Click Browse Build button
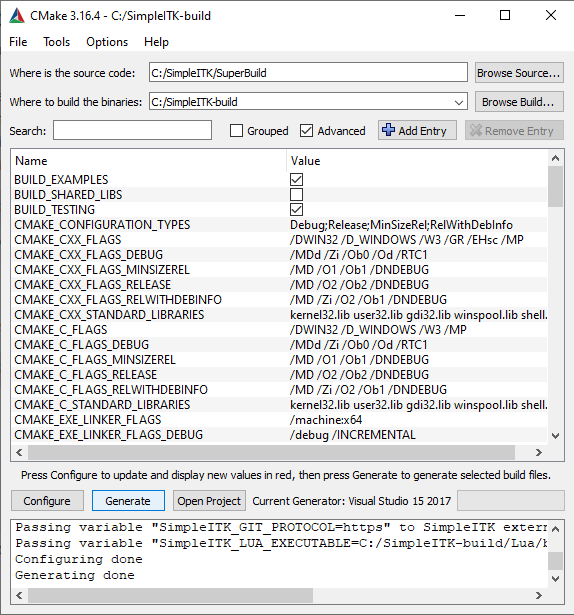The image size is (574, 615). click(519, 102)
